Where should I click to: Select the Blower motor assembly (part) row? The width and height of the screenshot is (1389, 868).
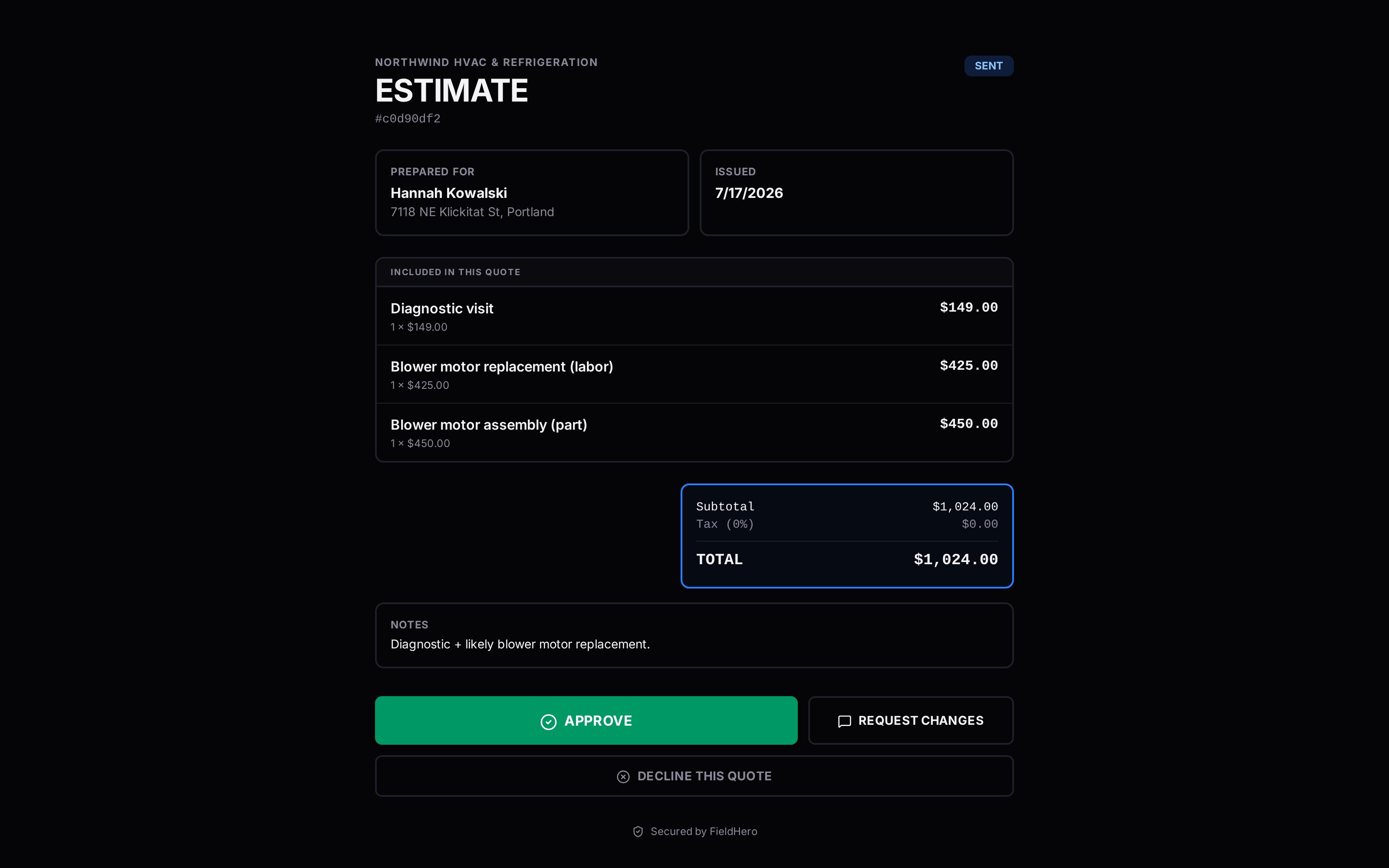[694, 432]
